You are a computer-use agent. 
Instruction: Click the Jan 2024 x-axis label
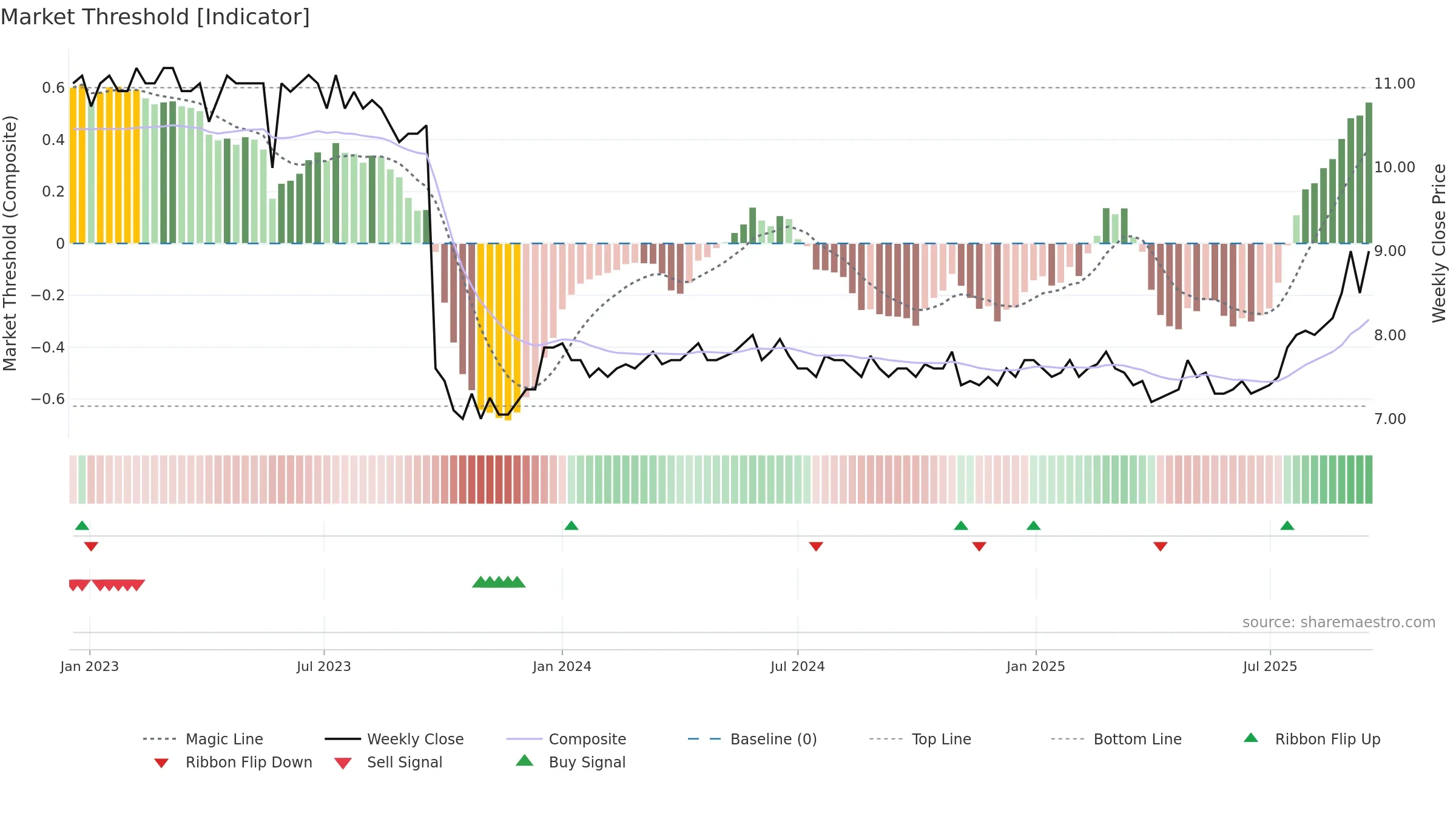(x=562, y=666)
